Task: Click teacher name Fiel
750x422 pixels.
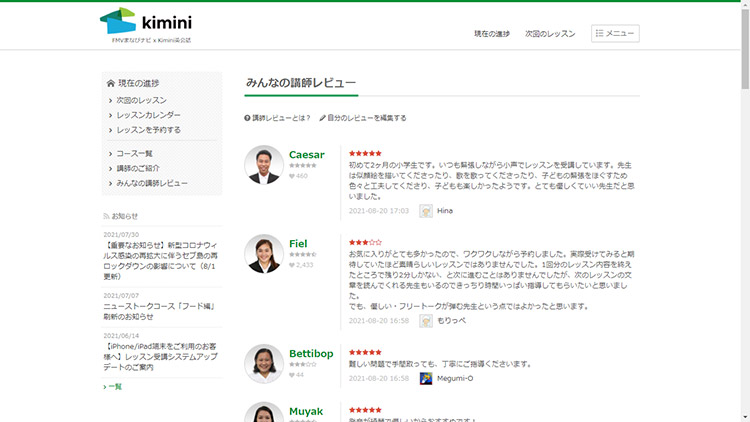Action: (x=298, y=244)
